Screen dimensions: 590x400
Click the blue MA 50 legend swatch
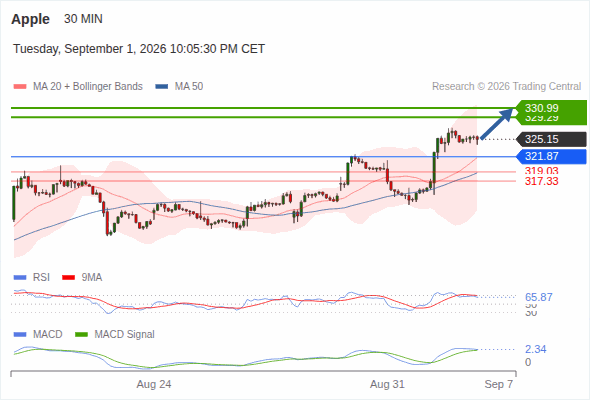click(x=162, y=87)
